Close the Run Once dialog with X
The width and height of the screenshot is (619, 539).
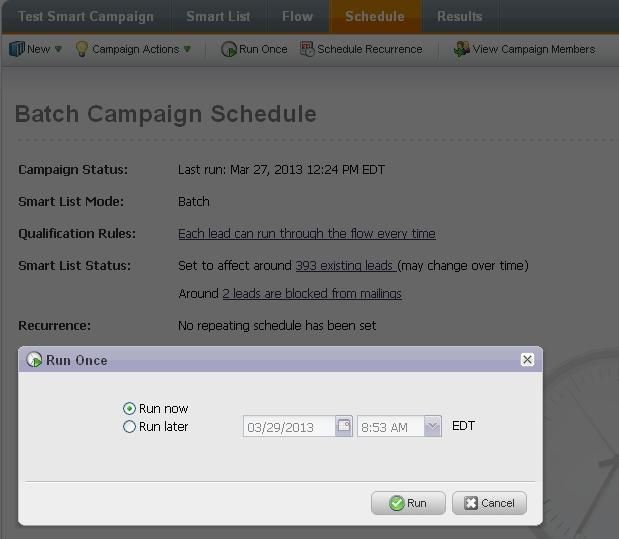tap(527, 360)
